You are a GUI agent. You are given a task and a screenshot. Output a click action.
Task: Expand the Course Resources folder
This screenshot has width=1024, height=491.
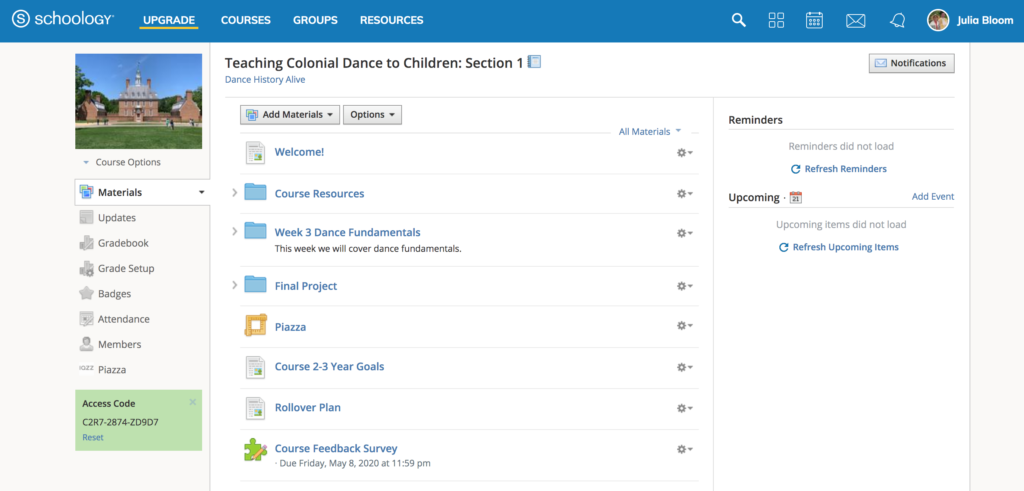[x=235, y=192]
